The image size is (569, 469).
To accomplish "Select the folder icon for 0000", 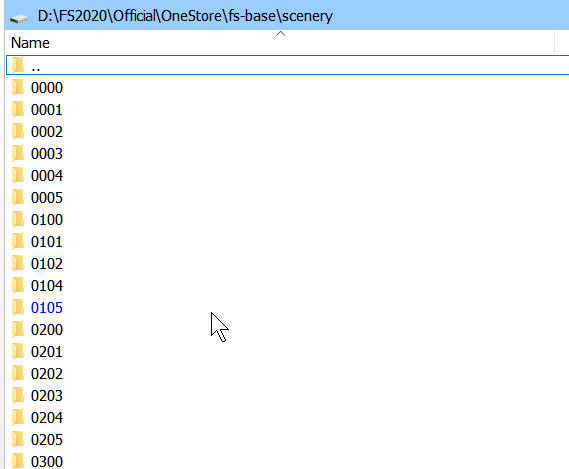I will coord(18,87).
